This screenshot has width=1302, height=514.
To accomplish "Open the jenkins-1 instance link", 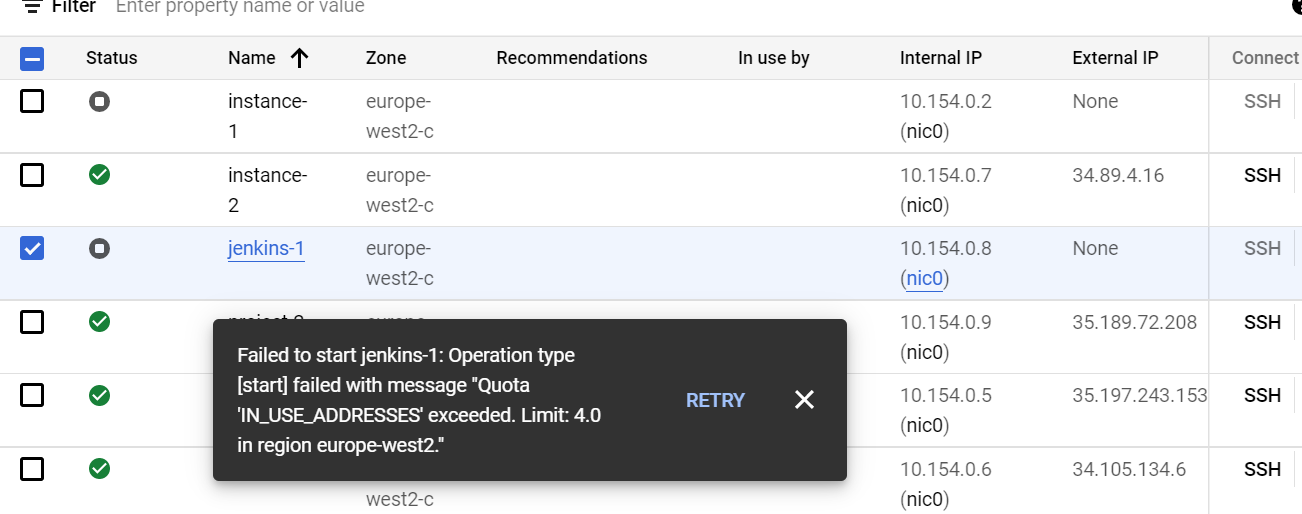I will 266,248.
